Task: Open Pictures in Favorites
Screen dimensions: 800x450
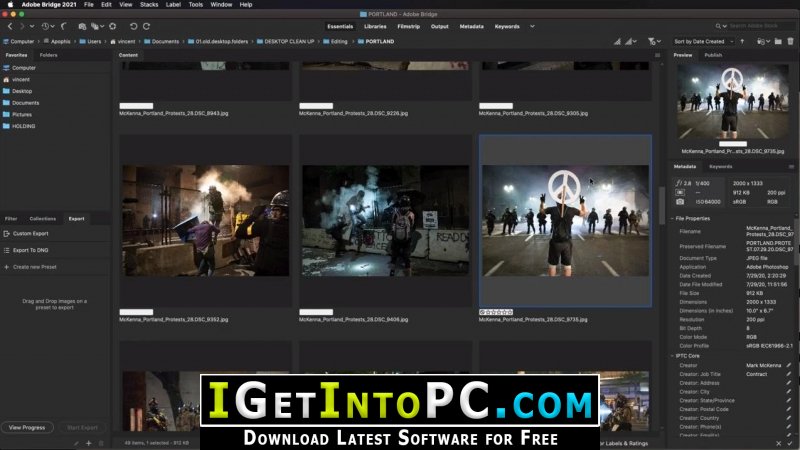Action: [22, 114]
